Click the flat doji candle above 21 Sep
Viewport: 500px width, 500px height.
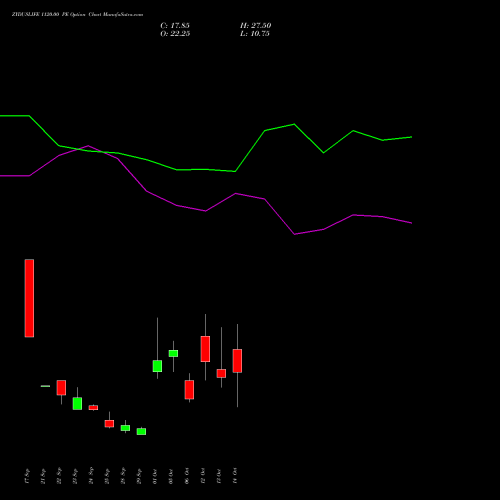pos(45,386)
